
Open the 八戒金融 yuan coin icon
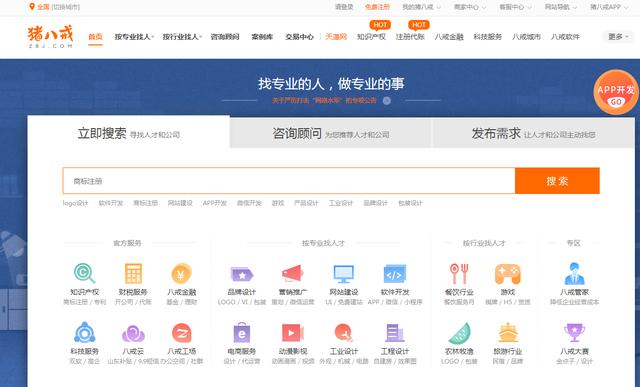(181, 274)
